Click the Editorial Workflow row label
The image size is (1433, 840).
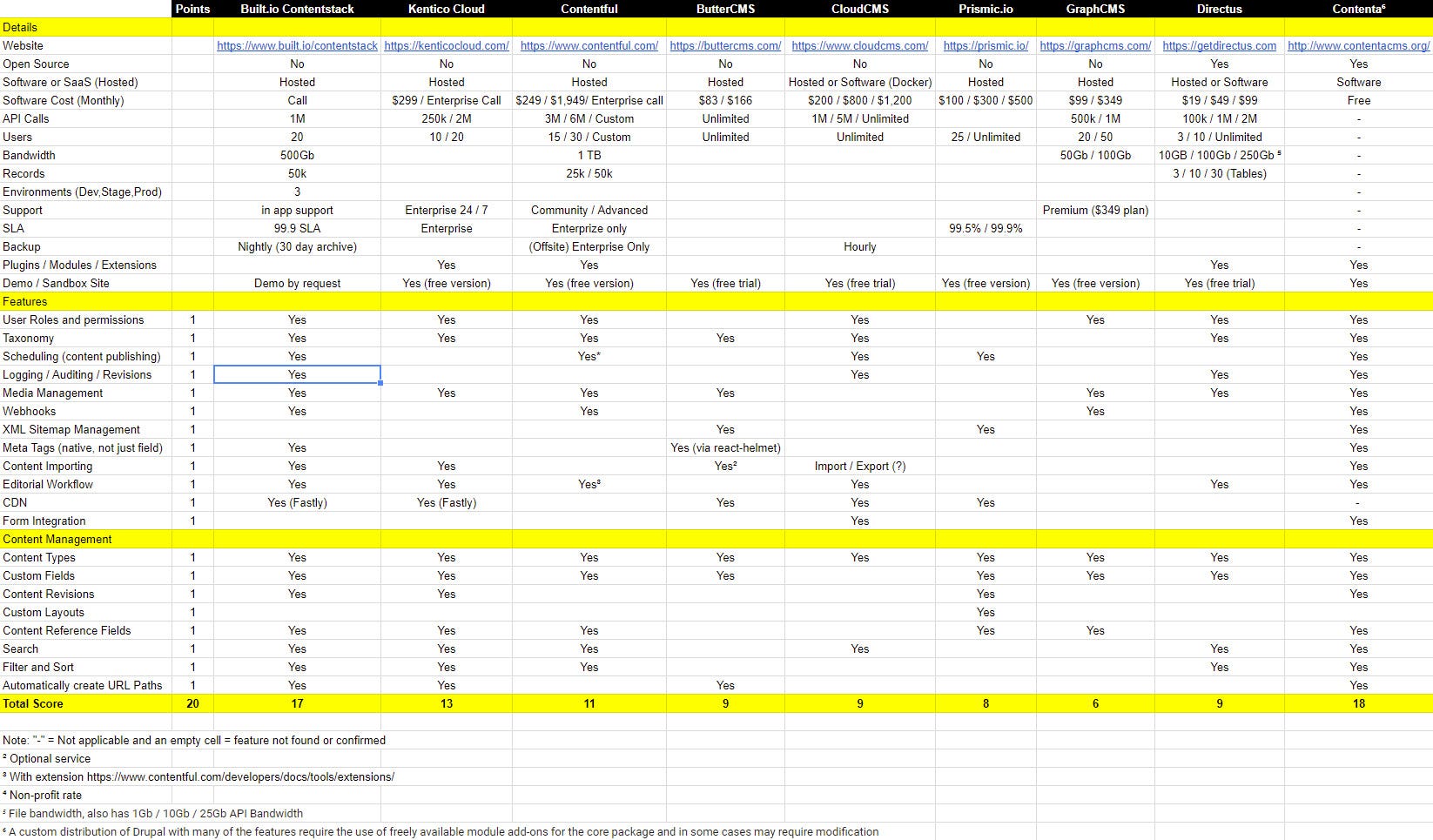pyautogui.click(x=48, y=484)
